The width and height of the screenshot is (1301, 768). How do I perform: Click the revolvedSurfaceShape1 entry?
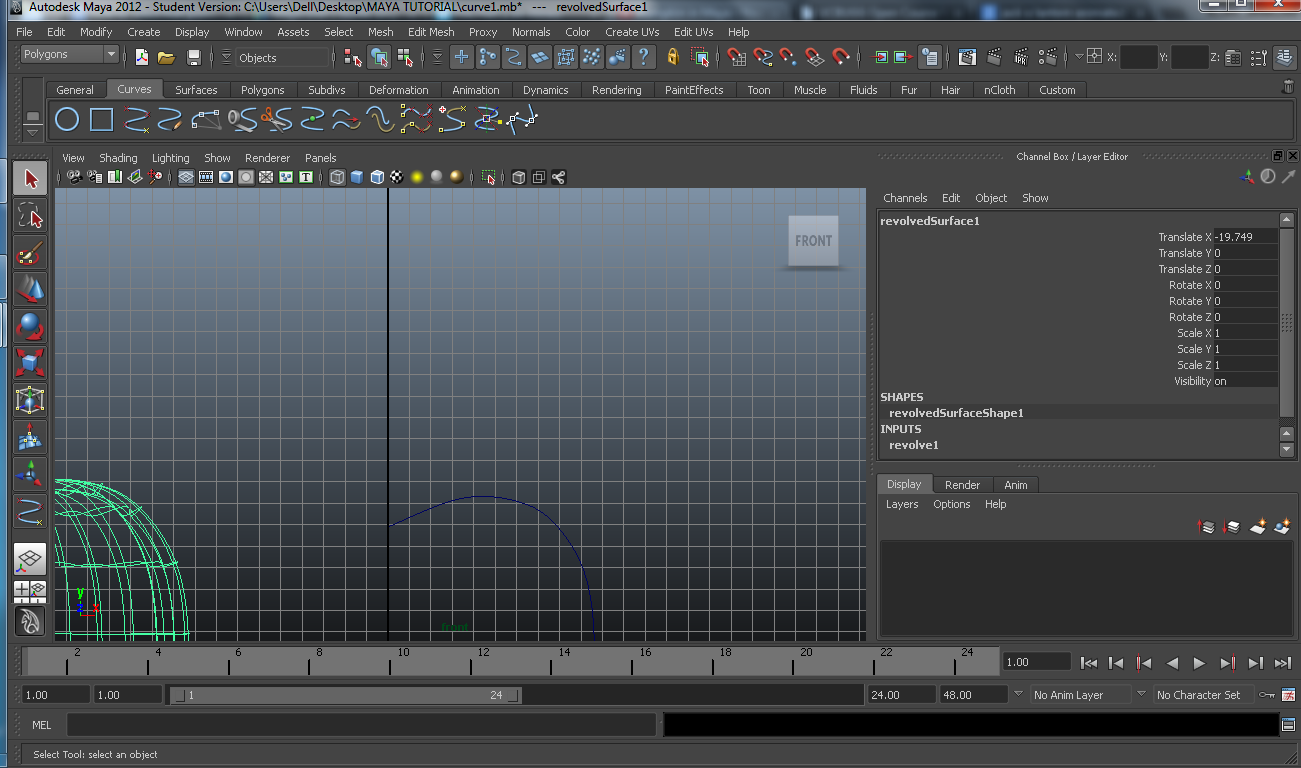tap(956, 413)
